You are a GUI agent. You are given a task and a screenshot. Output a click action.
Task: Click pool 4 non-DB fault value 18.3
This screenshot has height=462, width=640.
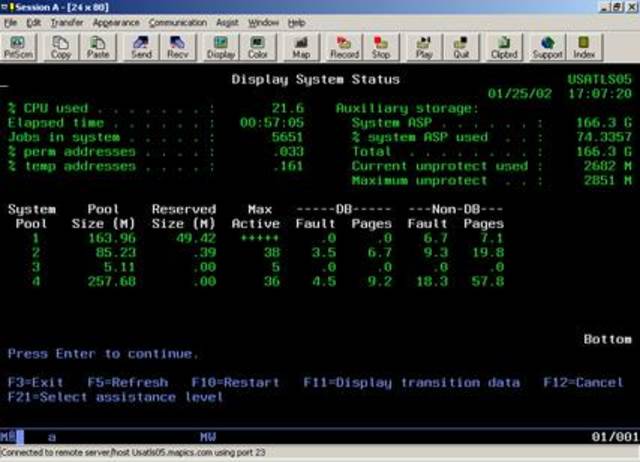coord(432,282)
